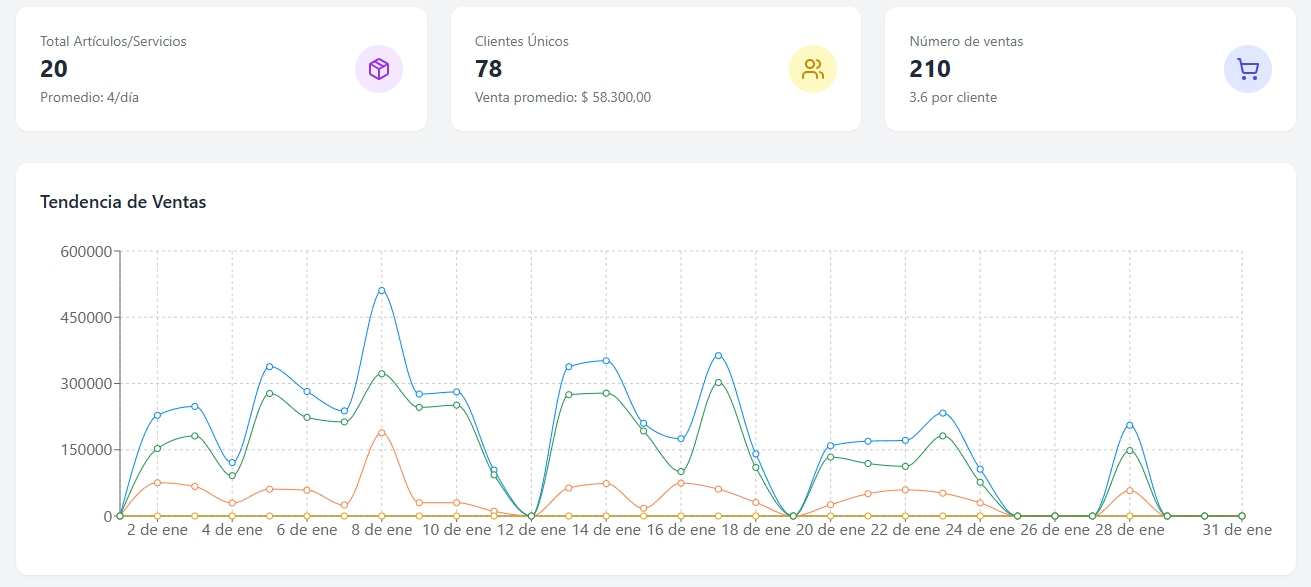Image resolution: width=1311 pixels, height=587 pixels.
Task: Click the purple box icon for Total Artículos/Servicios
Action: click(379, 69)
